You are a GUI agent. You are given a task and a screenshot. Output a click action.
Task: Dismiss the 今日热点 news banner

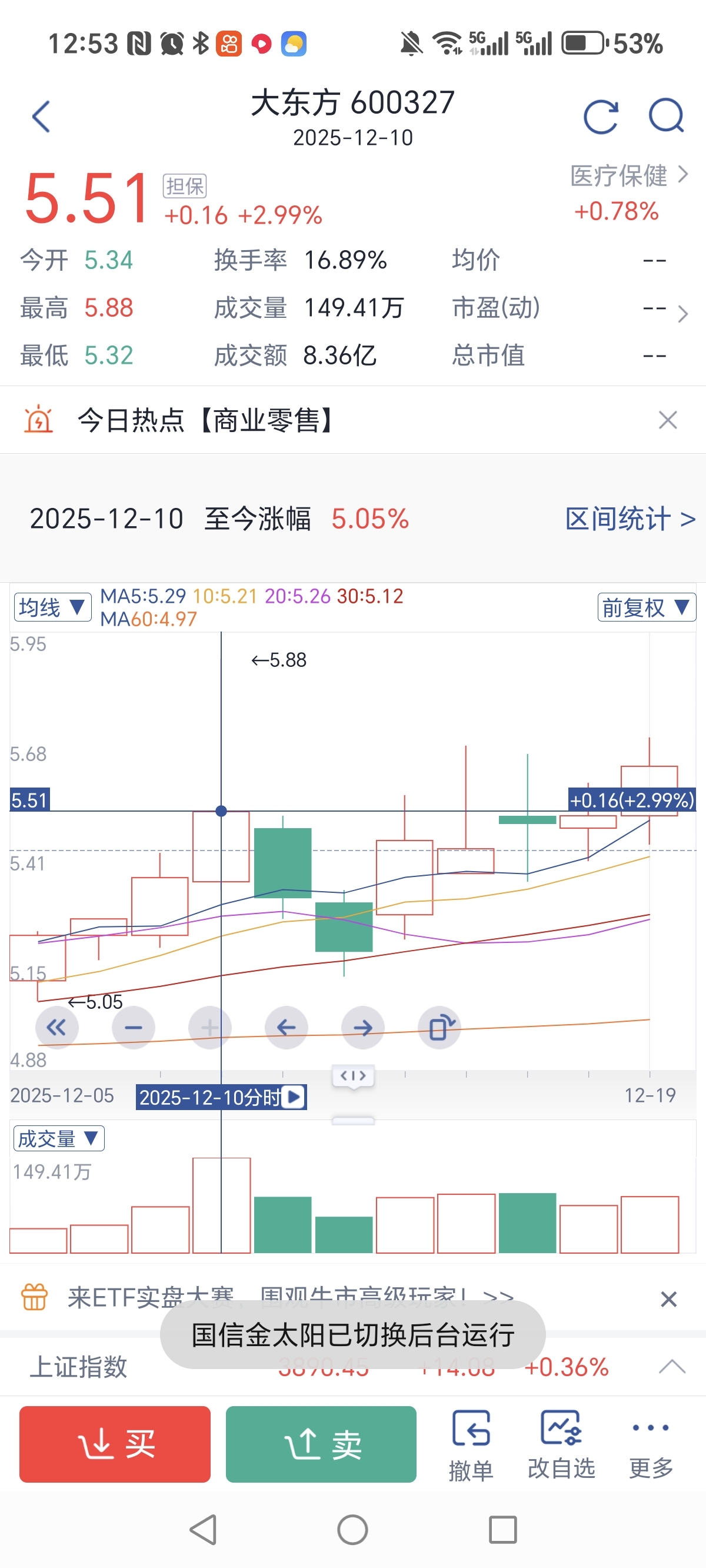click(x=668, y=420)
